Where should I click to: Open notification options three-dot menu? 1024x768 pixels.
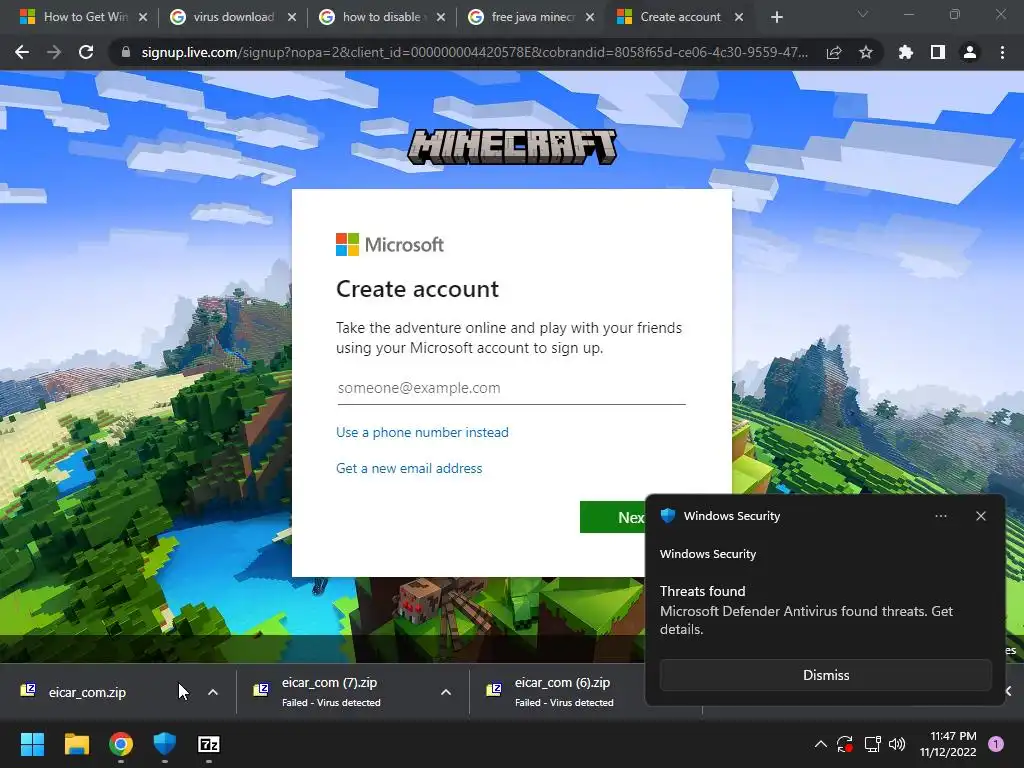click(x=940, y=516)
